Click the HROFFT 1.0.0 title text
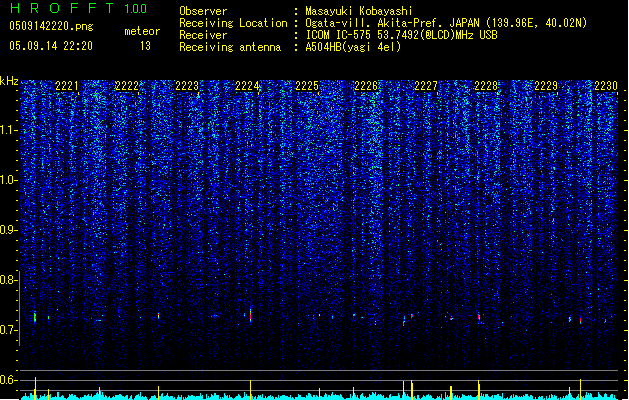The width and height of the screenshot is (629, 400). 79,8
